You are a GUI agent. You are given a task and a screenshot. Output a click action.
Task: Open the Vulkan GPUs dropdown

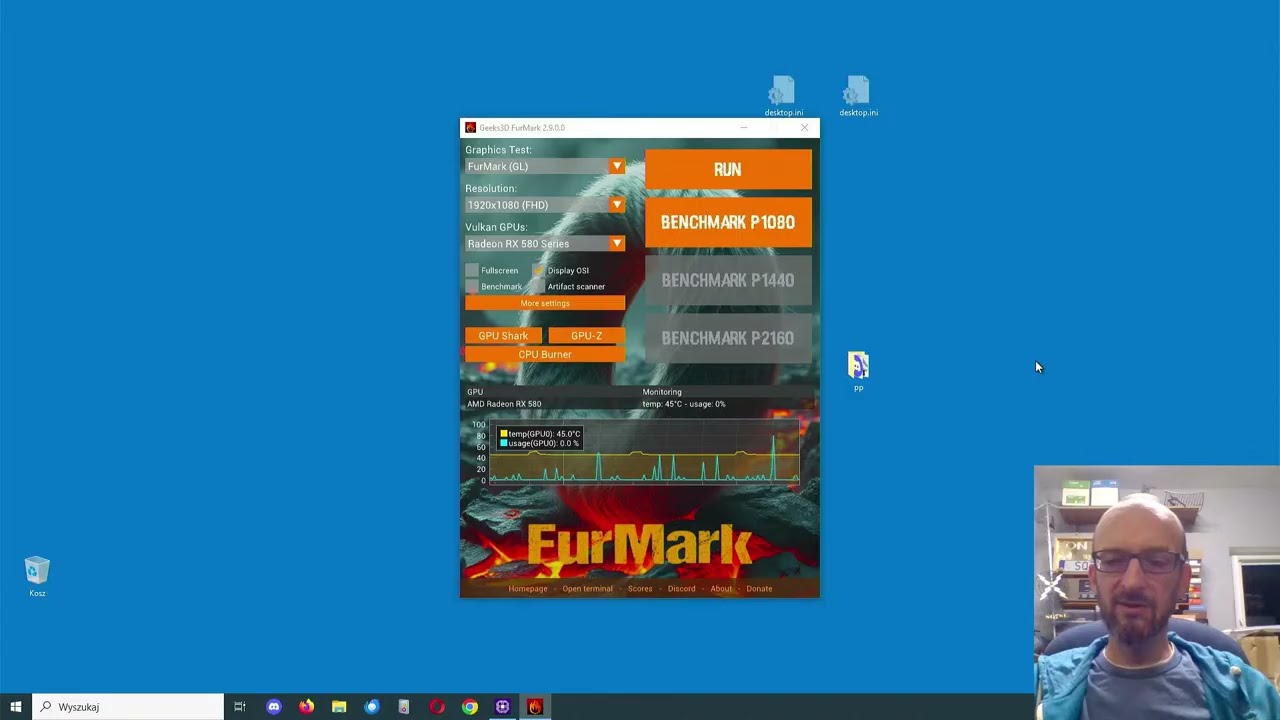[x=545, y=244]
